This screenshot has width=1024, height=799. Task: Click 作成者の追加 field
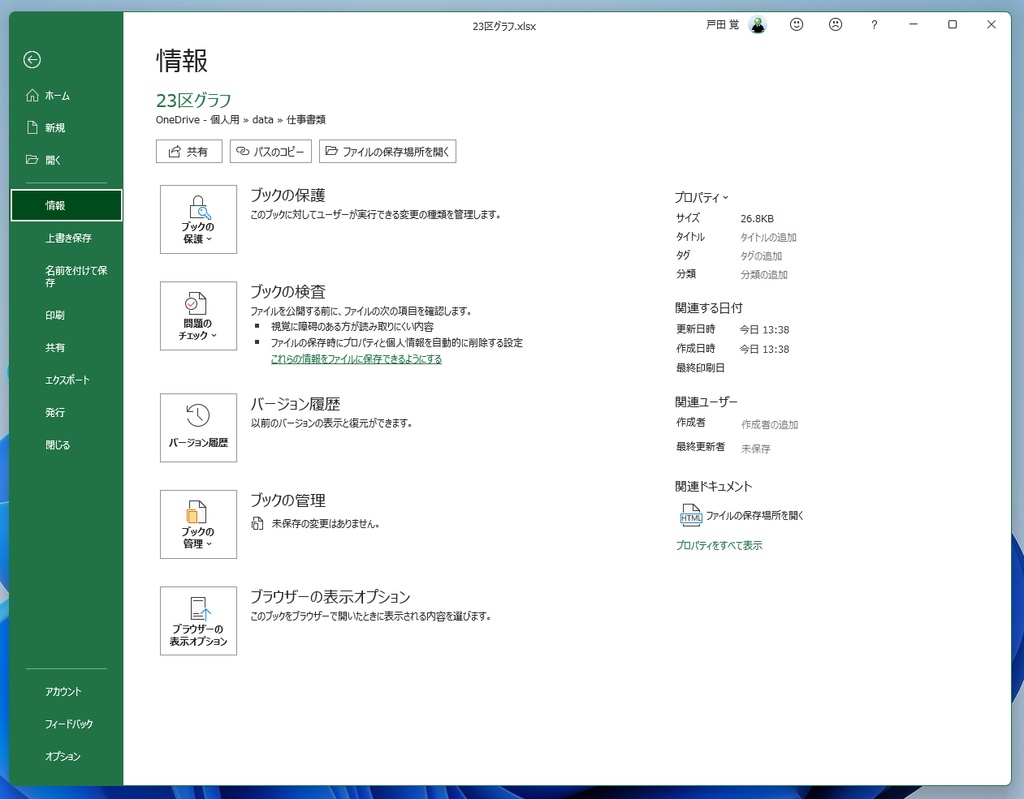(769, 425)
